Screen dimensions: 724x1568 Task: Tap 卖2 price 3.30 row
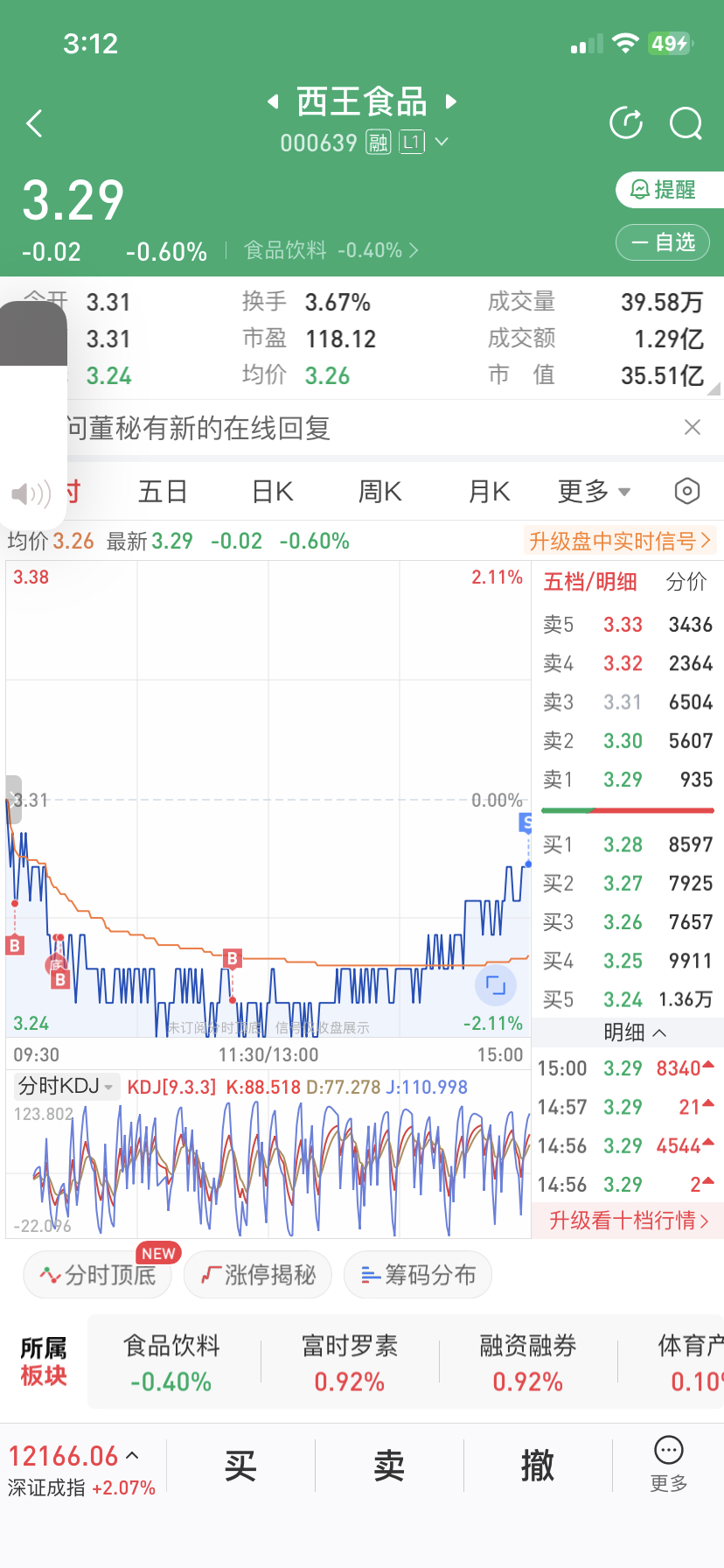pos(628,741)
